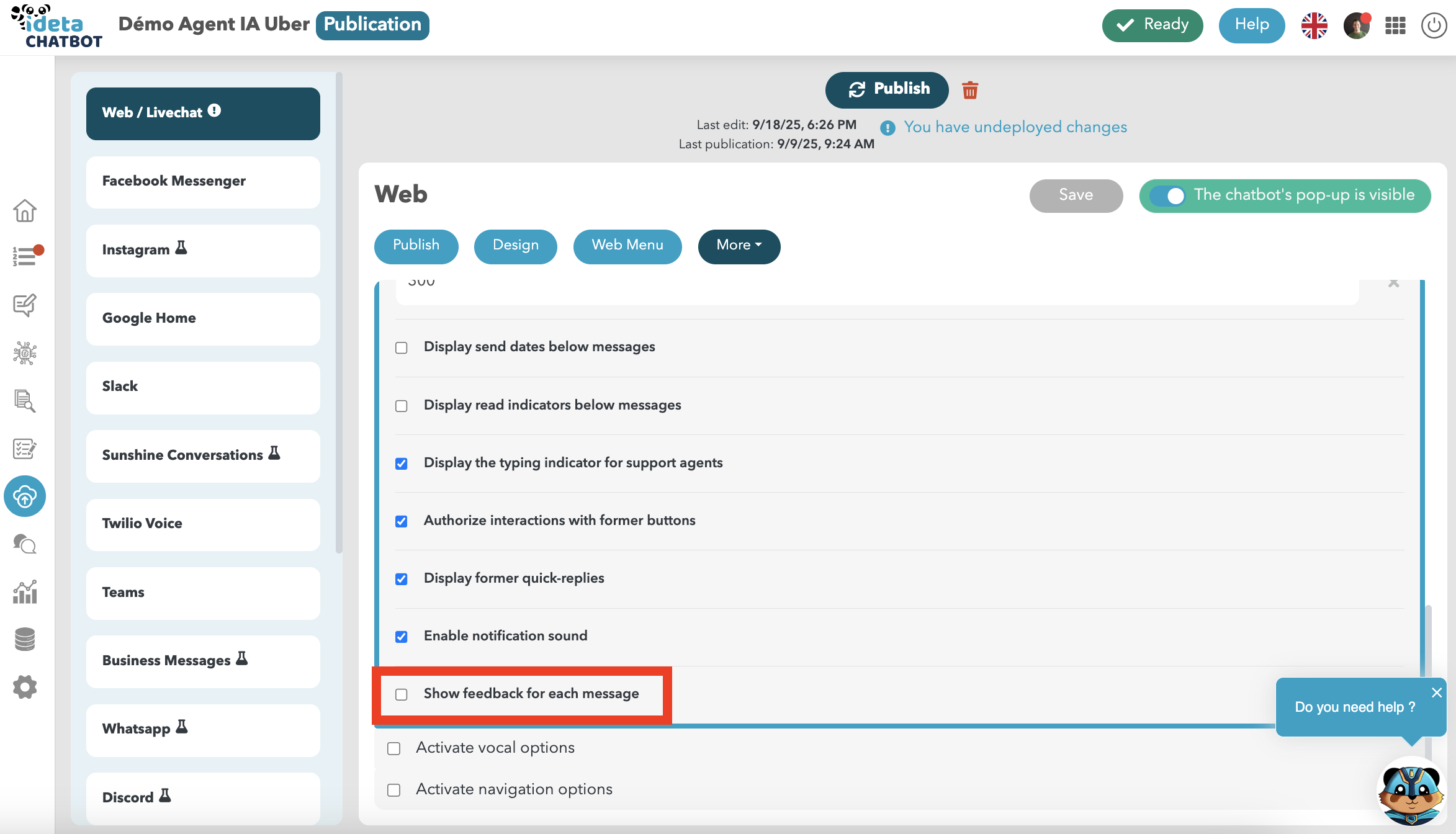Viewport: 1456px width, 834px height.
Task: Select Facebook Messenger channel
Action: [x=203, y=181]
